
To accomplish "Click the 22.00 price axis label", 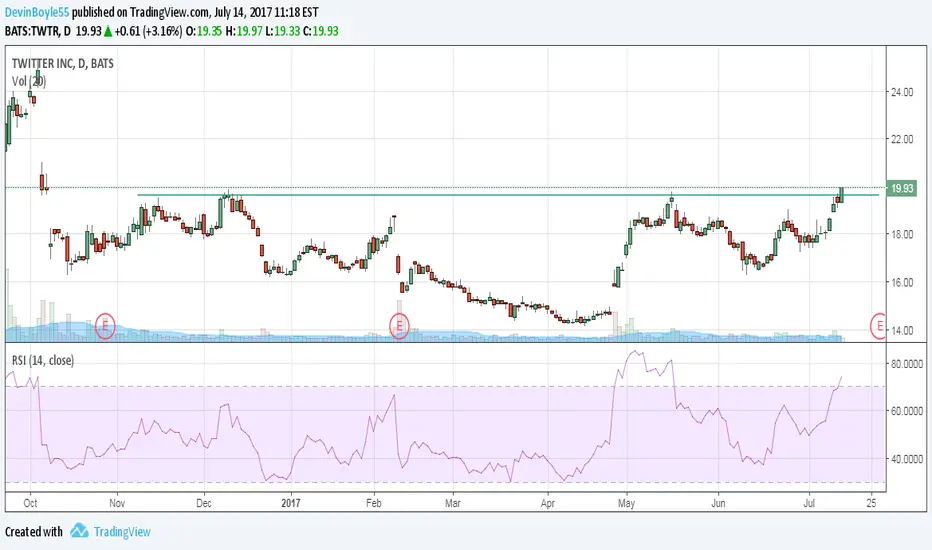I will (902, 139).
